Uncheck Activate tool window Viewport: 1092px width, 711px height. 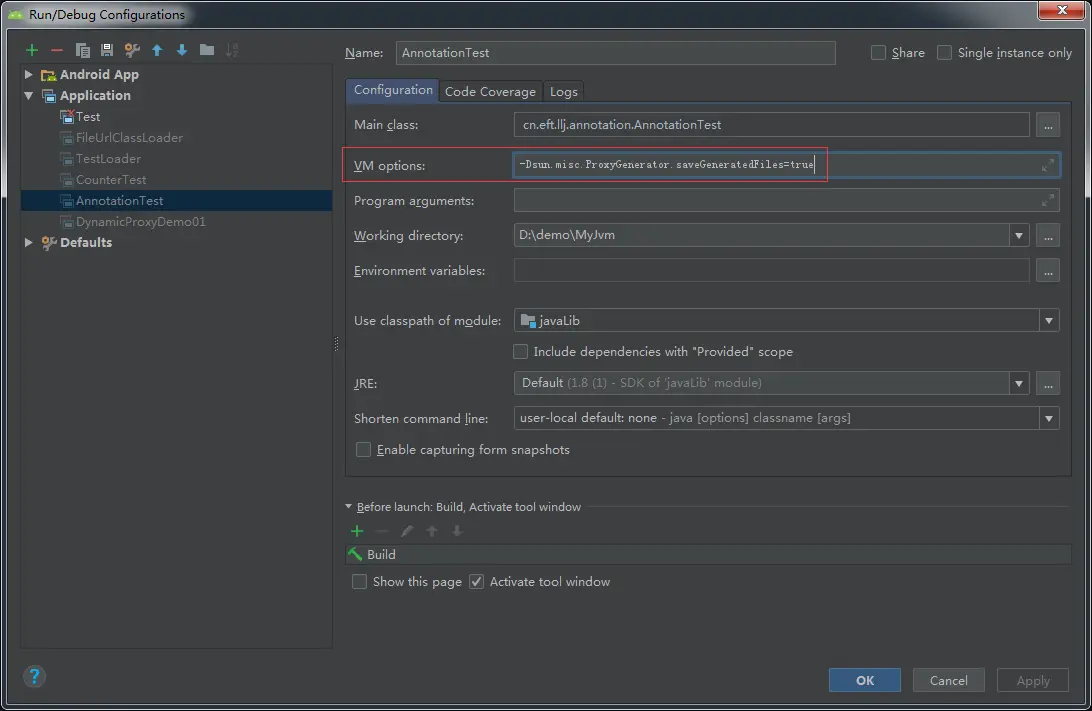pyautogui.click(x=476, y=581)
